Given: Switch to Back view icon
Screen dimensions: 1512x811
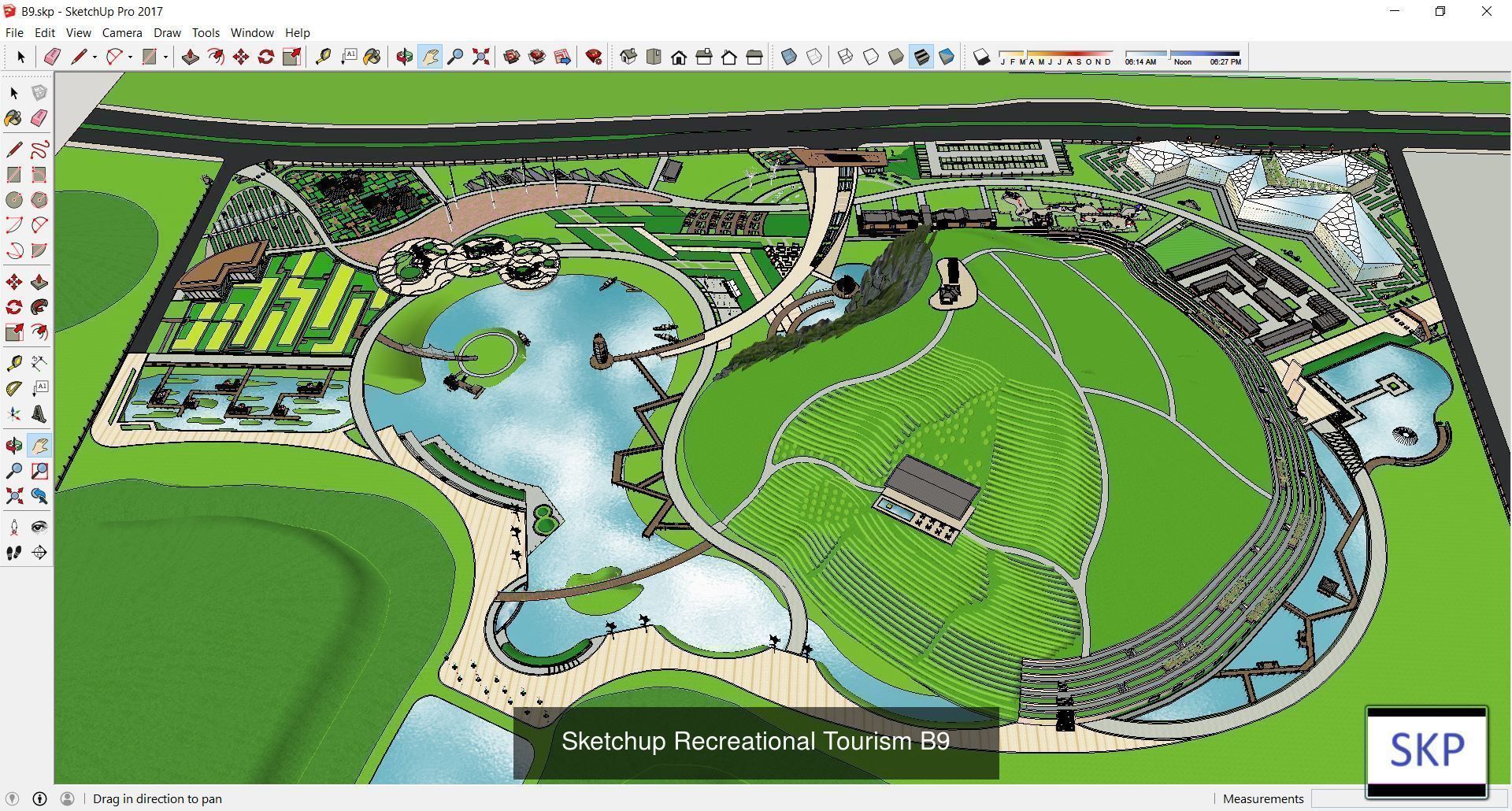Looking at the screenshot, I should pos(729,57).
